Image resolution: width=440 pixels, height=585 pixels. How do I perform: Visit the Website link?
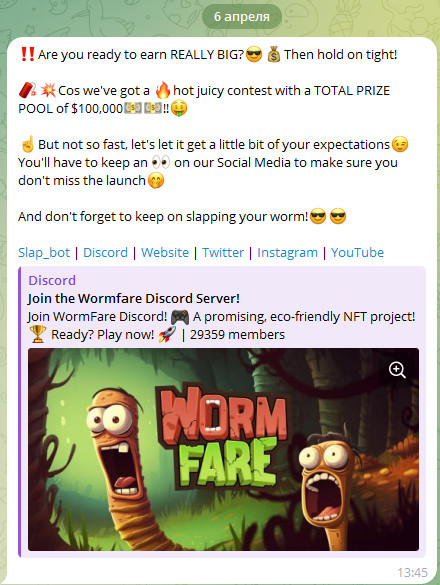point(165,253)
